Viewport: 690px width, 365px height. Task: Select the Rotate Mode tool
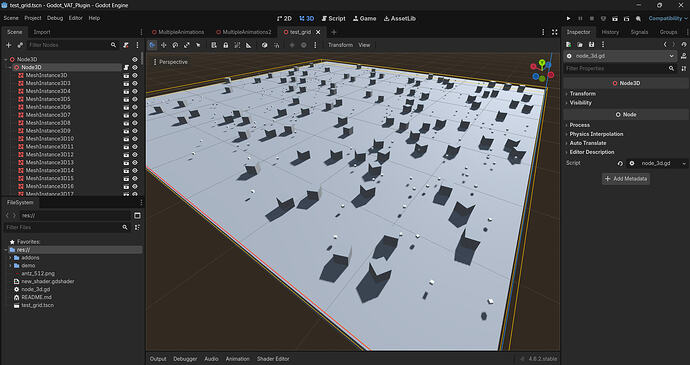175,45
